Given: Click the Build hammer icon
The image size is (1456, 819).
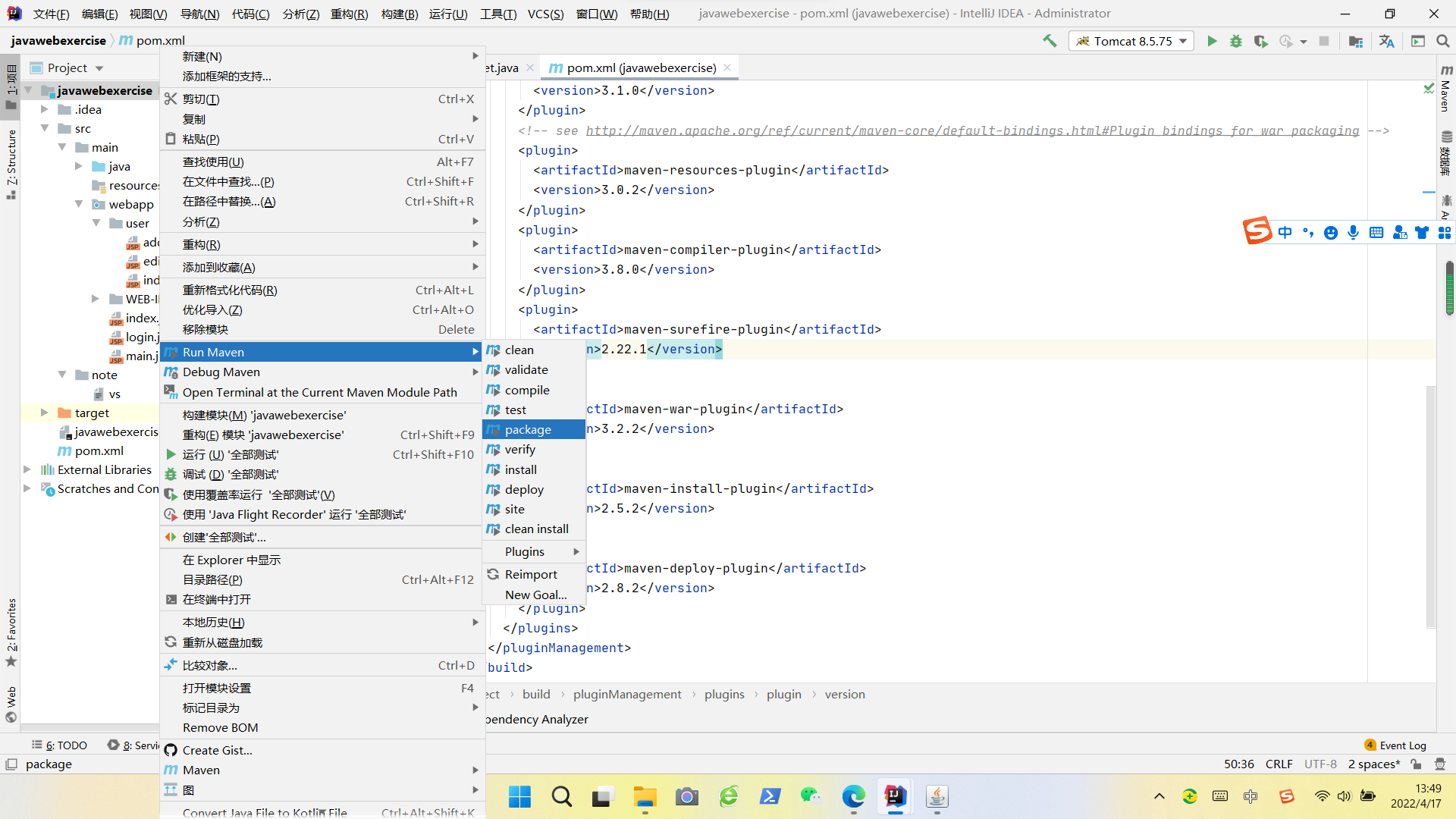Looking at the screenshot, I should (1050, 41).
